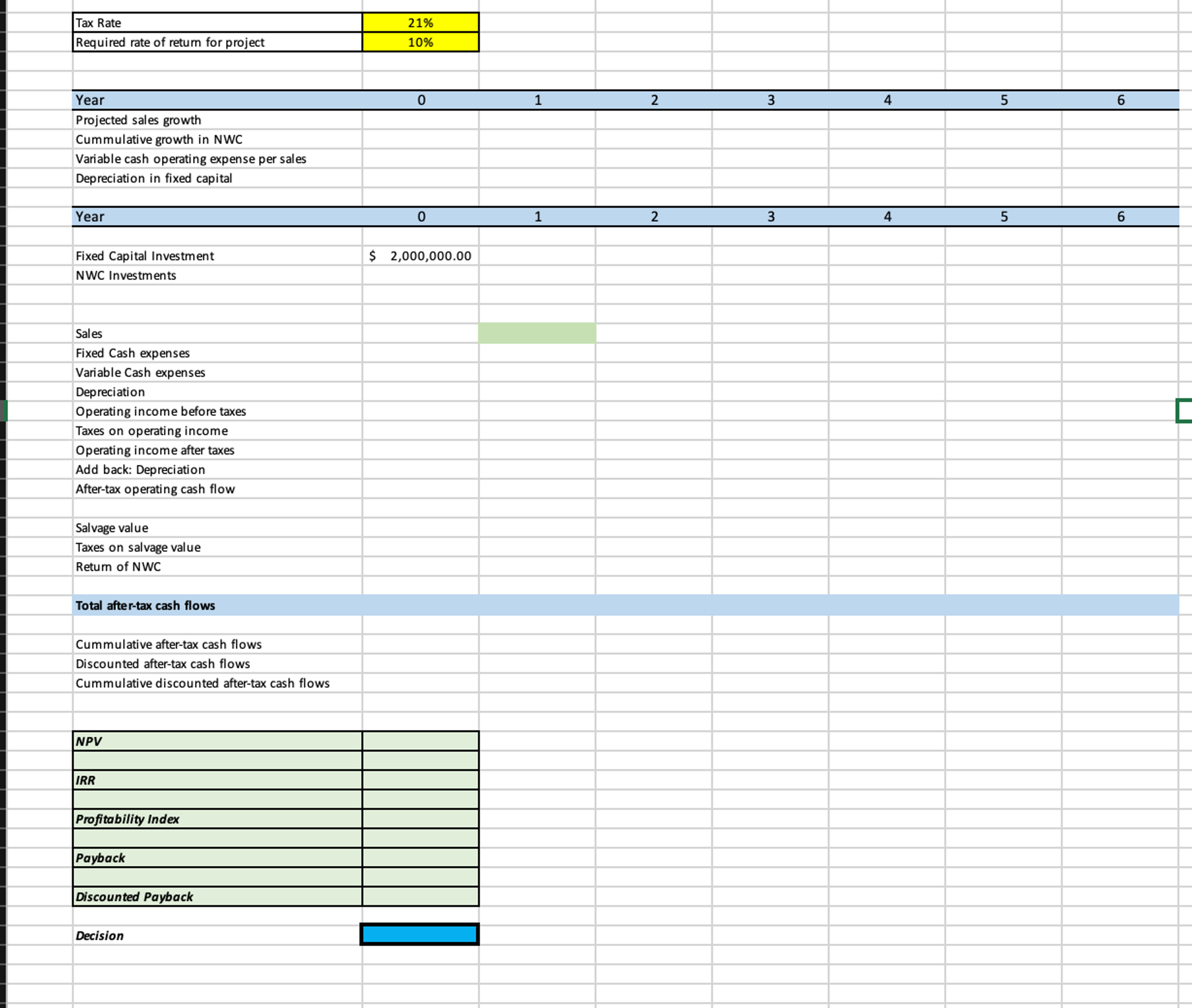The image size is (1192, 1008).
Task: Click the IRR value cell
Action: point(420,780)
